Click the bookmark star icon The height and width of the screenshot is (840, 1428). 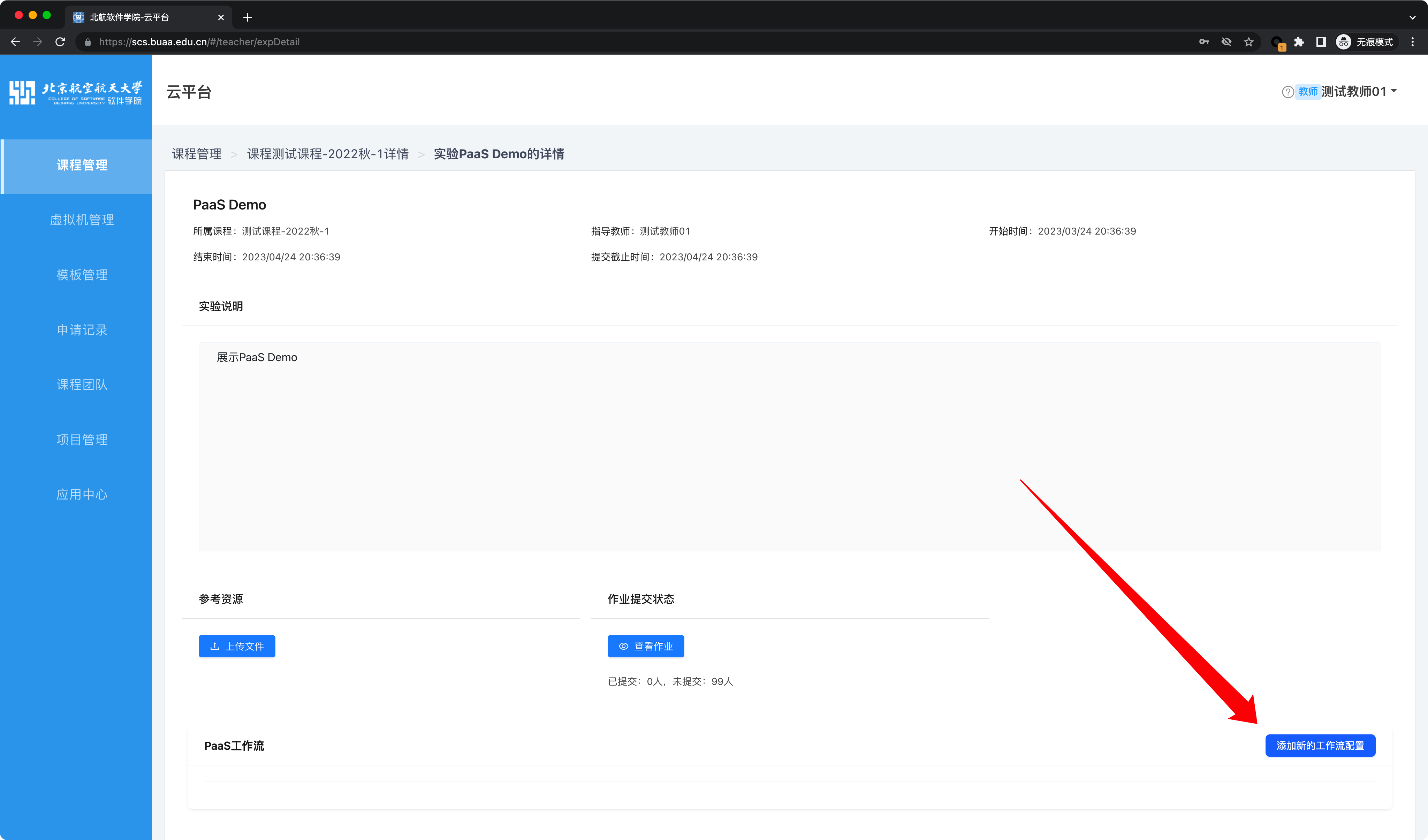pos(1249,42)
